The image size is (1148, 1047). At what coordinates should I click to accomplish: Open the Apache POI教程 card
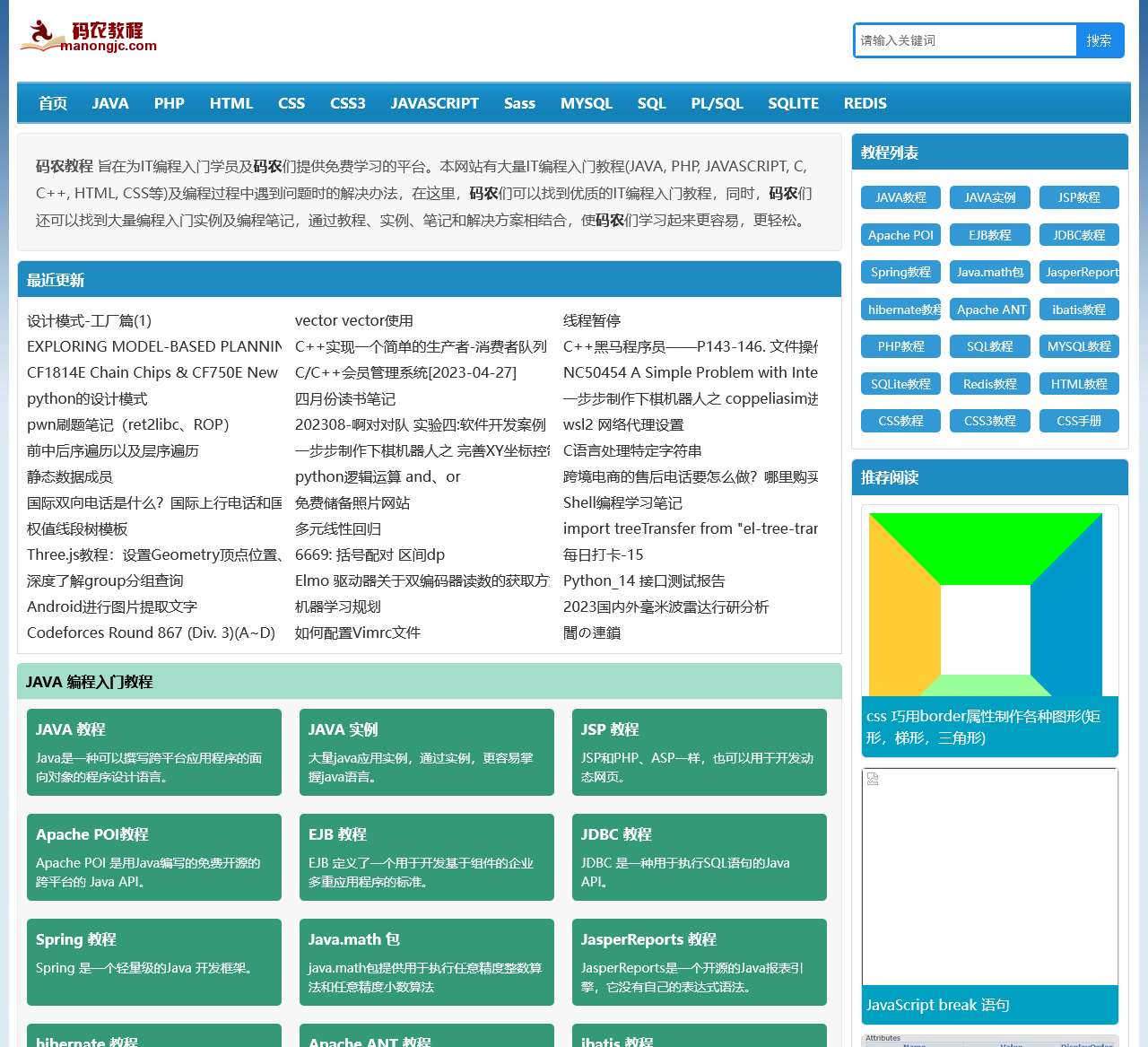click(x=154, y=857)
